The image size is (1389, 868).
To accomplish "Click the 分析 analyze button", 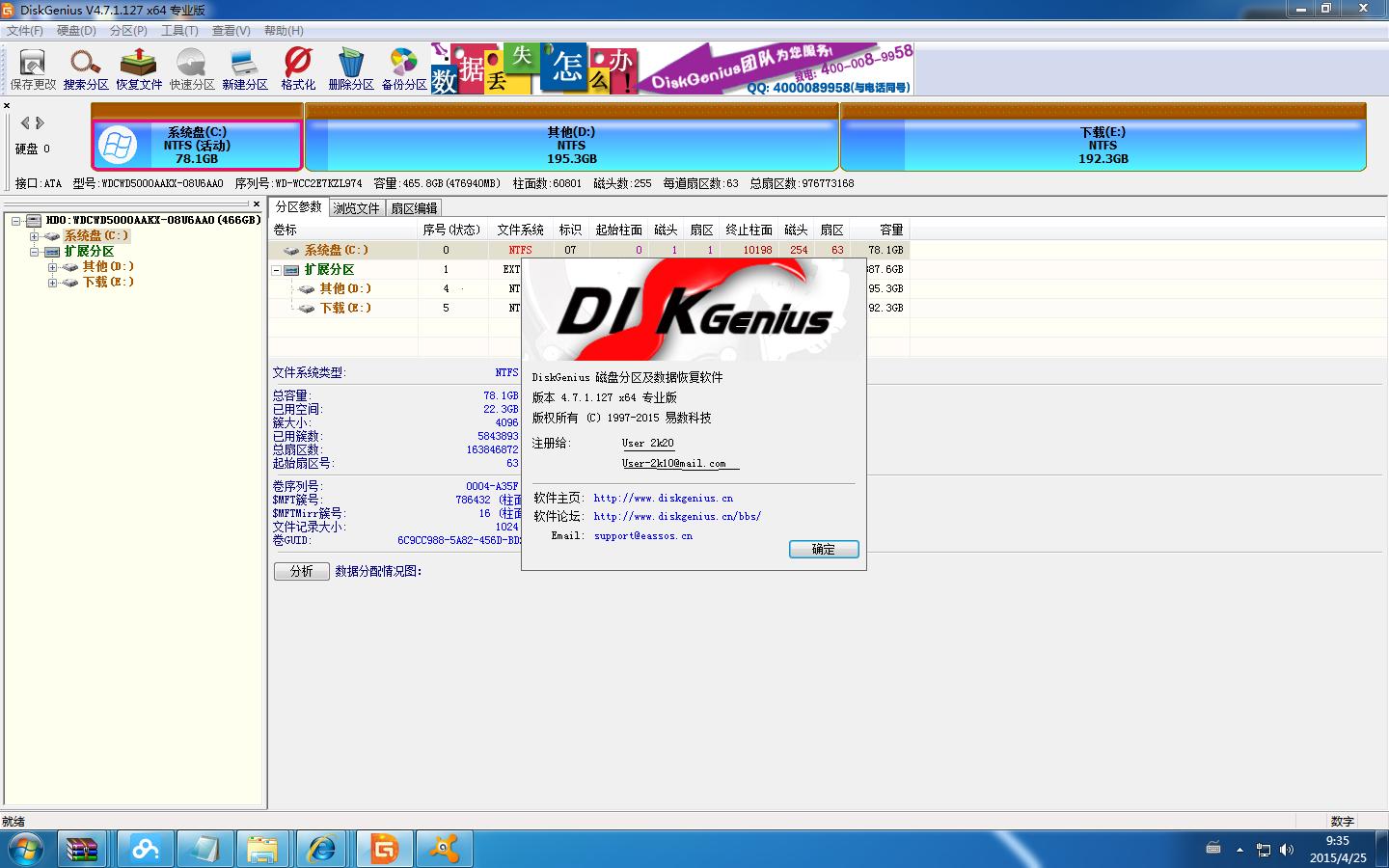I will [302, 571].
